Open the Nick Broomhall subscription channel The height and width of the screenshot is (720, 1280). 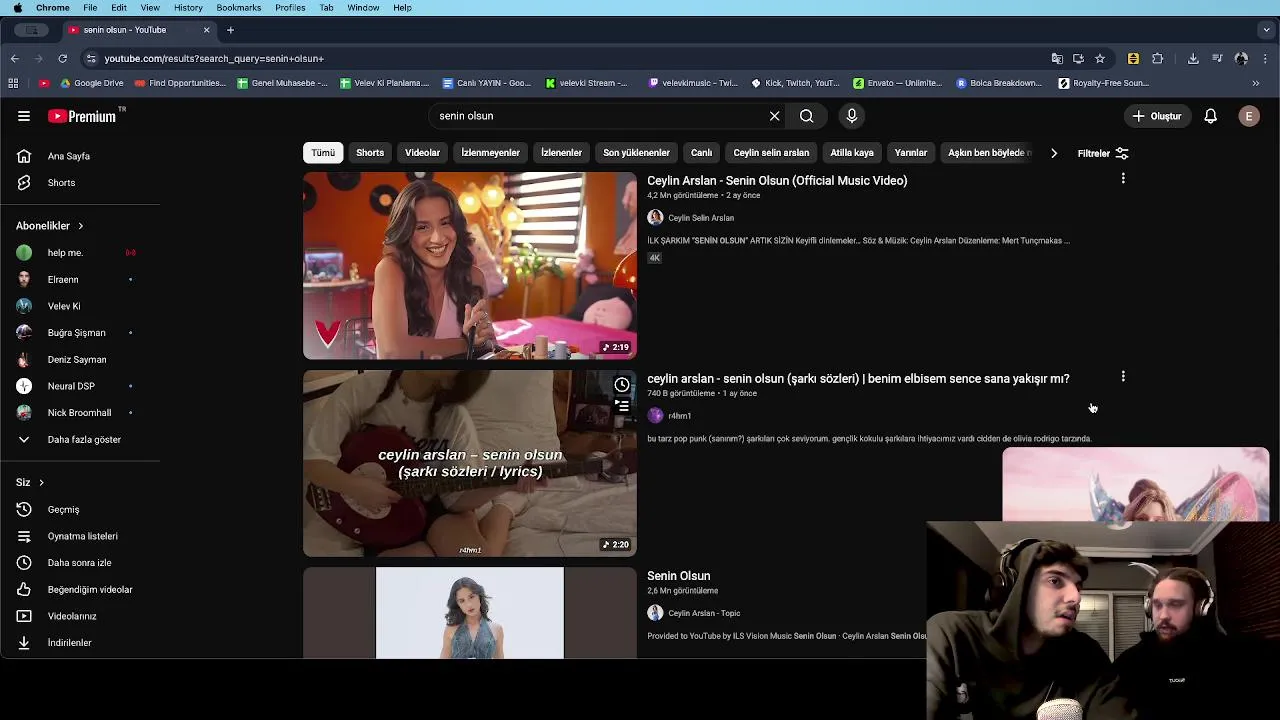coord(80,413)
